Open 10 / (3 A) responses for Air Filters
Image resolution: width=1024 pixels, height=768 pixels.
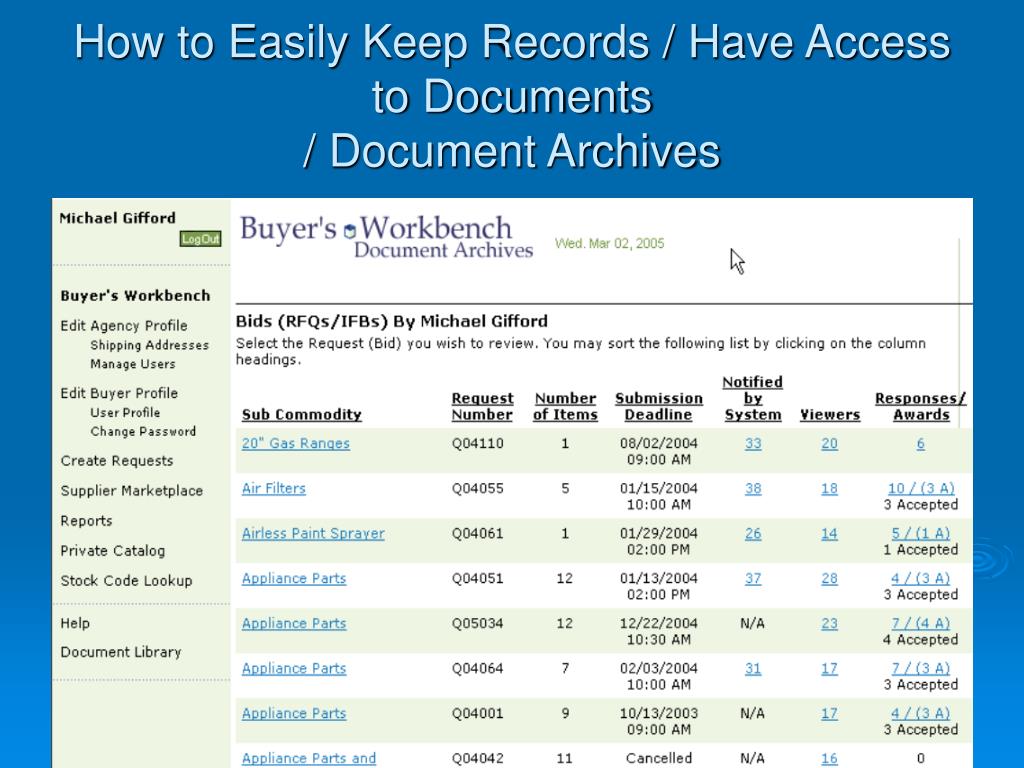[x=921, y=488]
